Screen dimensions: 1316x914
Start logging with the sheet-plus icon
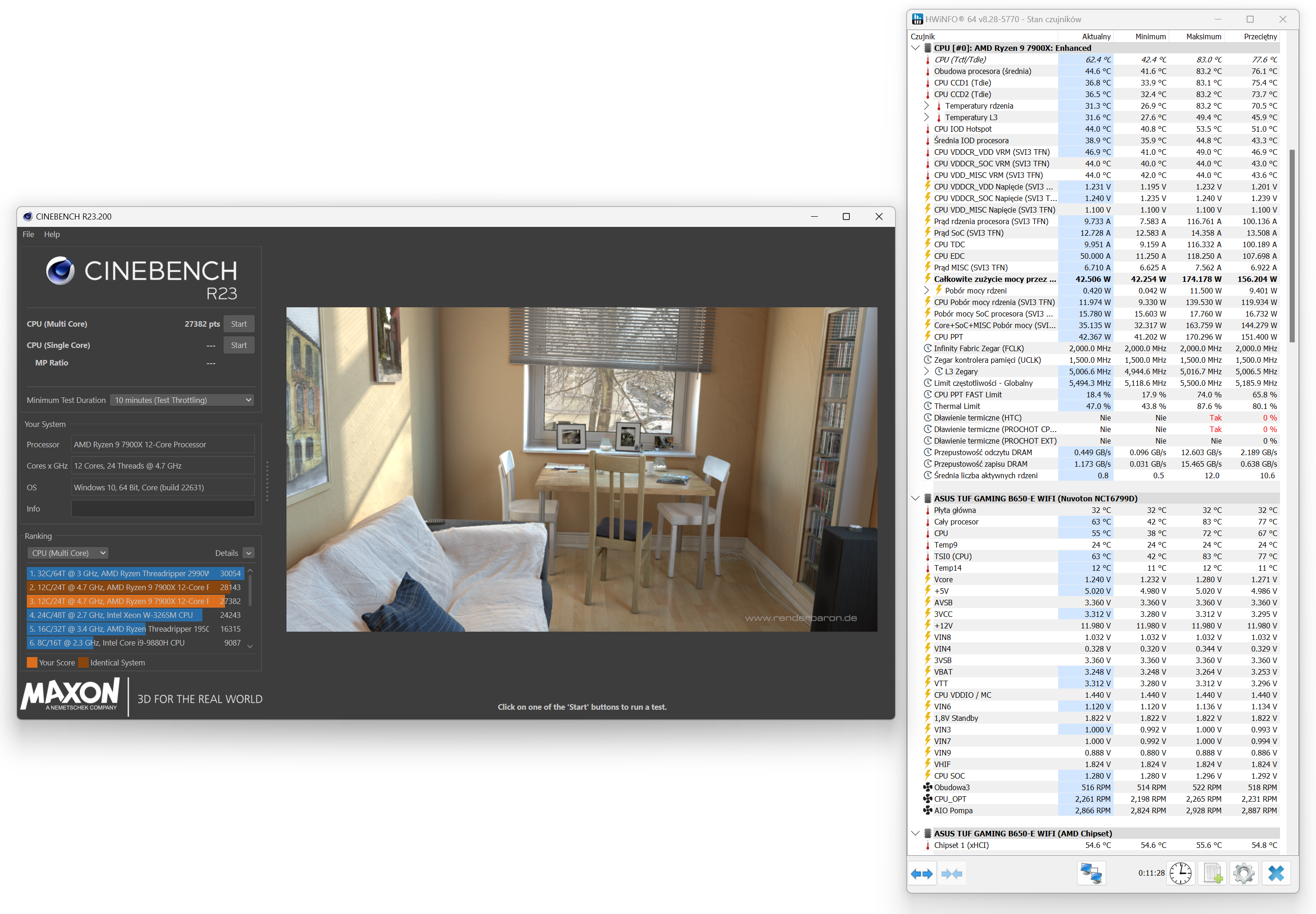(x=1212, y=873)
